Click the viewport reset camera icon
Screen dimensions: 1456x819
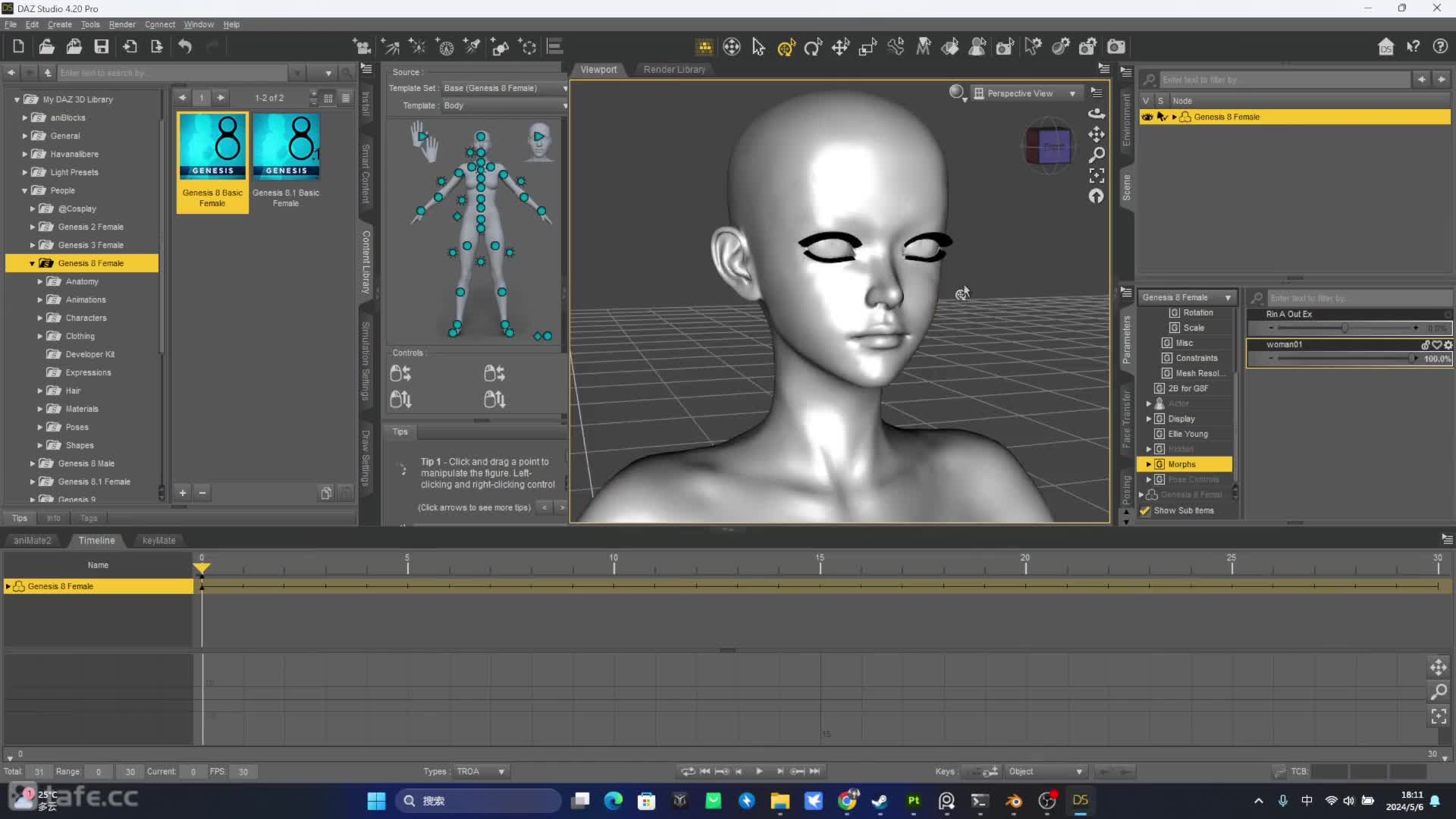(x=1097, y=196)
